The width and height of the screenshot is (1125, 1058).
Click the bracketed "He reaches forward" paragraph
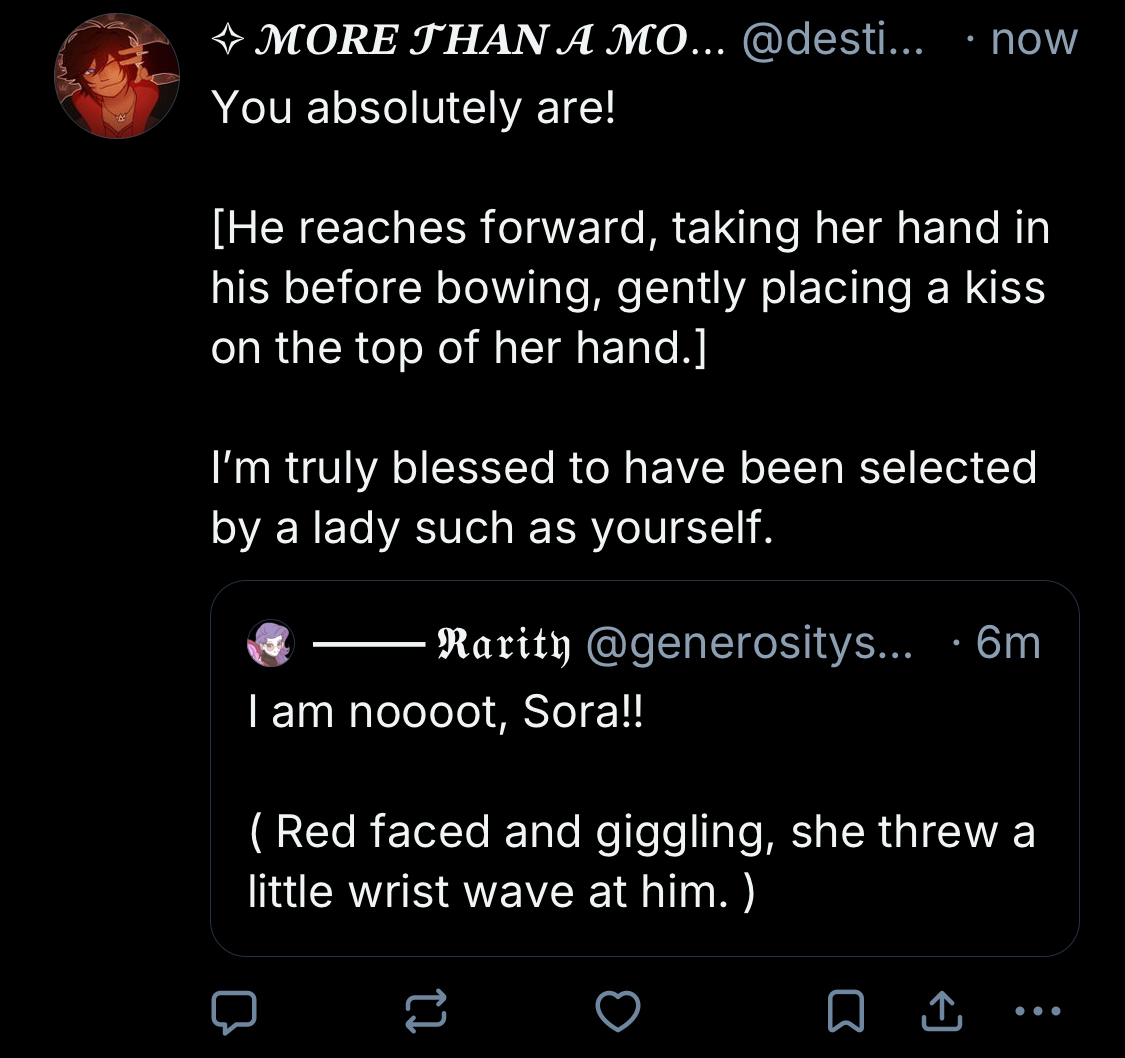[628, 287]
